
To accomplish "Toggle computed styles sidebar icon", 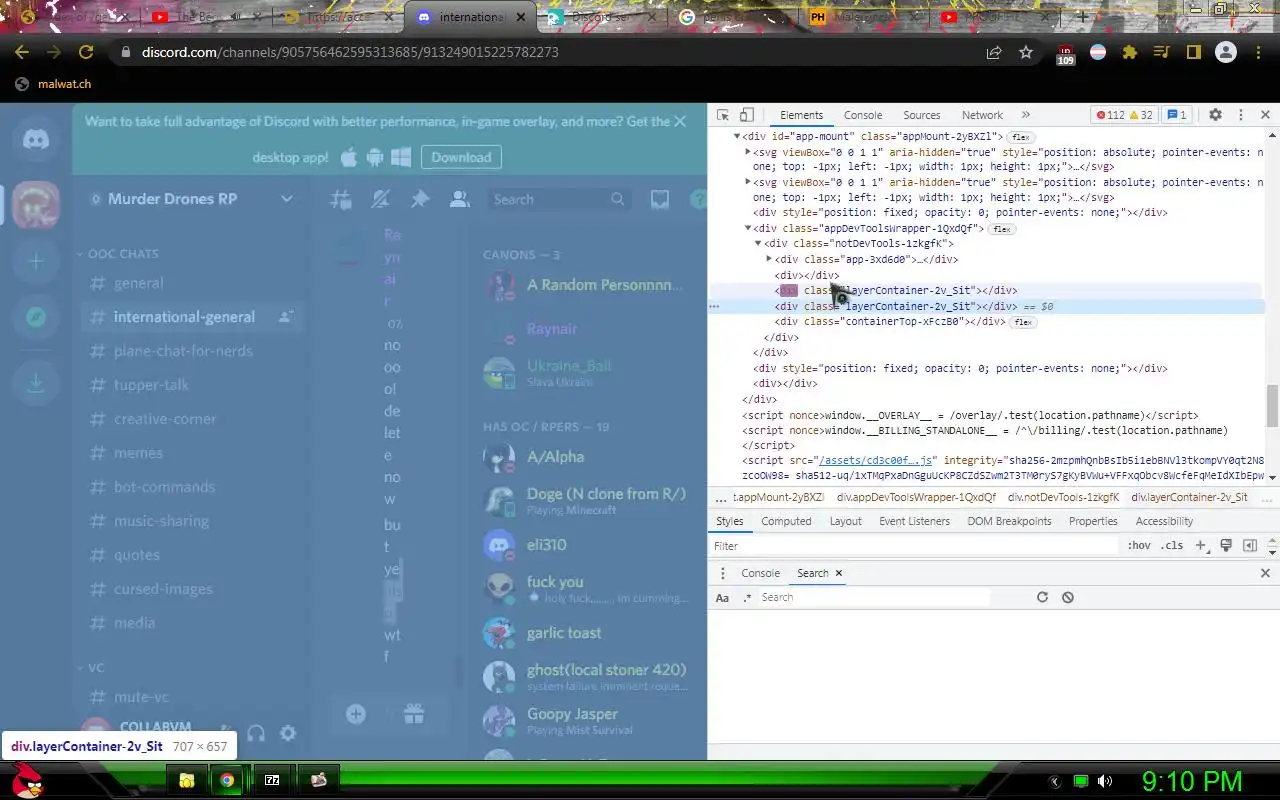I will 1249,546.
